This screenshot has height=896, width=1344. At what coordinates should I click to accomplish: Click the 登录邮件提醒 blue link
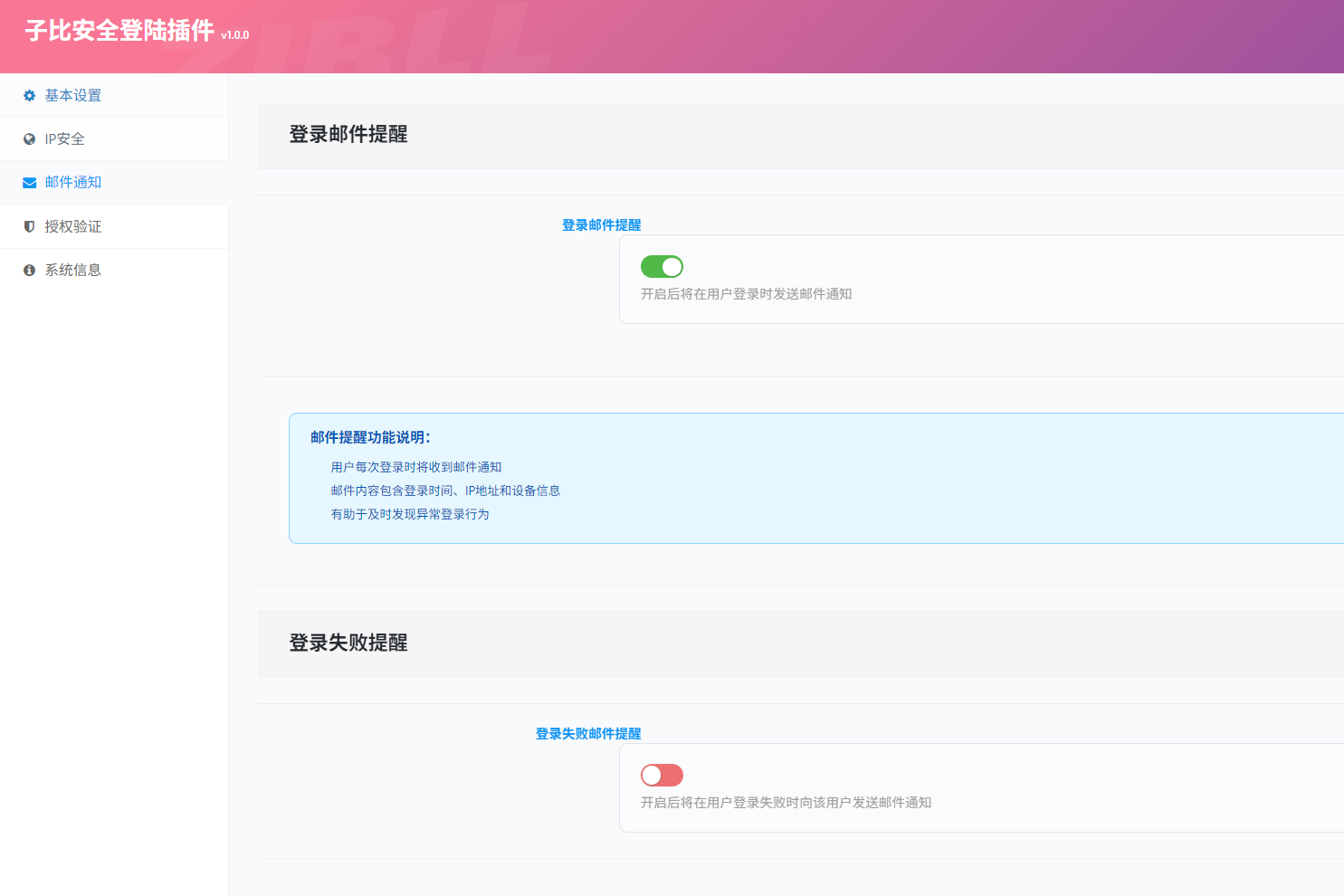(601, 224)
